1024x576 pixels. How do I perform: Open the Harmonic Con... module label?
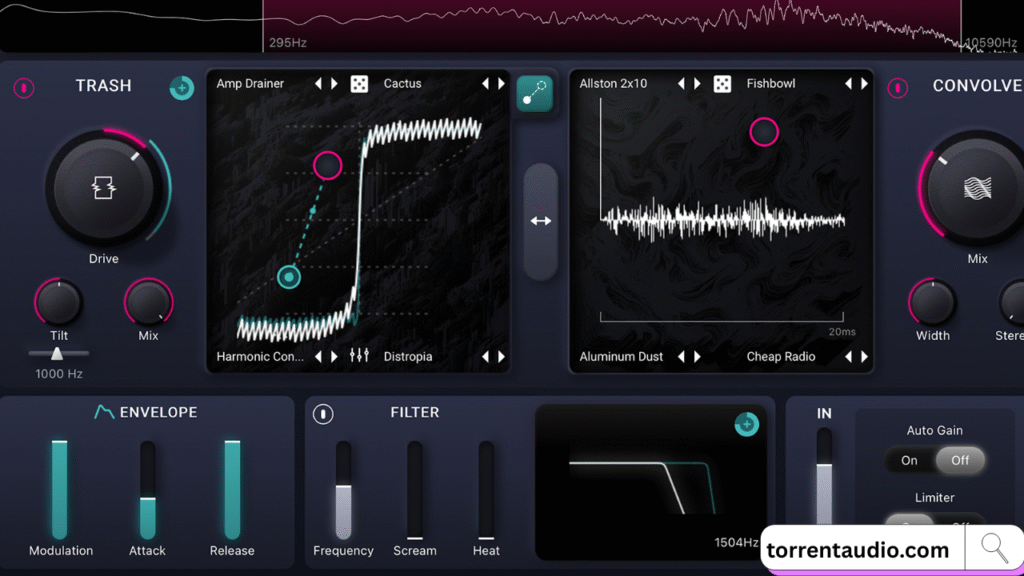(260, 356)
